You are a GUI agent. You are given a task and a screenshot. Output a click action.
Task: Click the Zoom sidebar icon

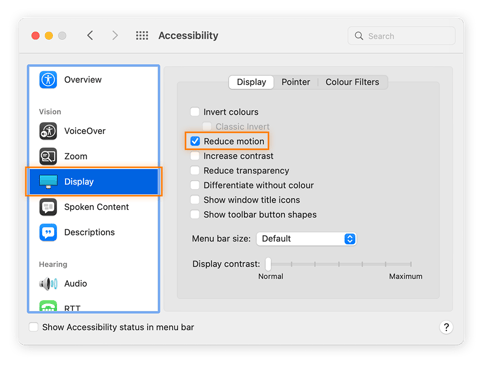click(x=48, y=156)
